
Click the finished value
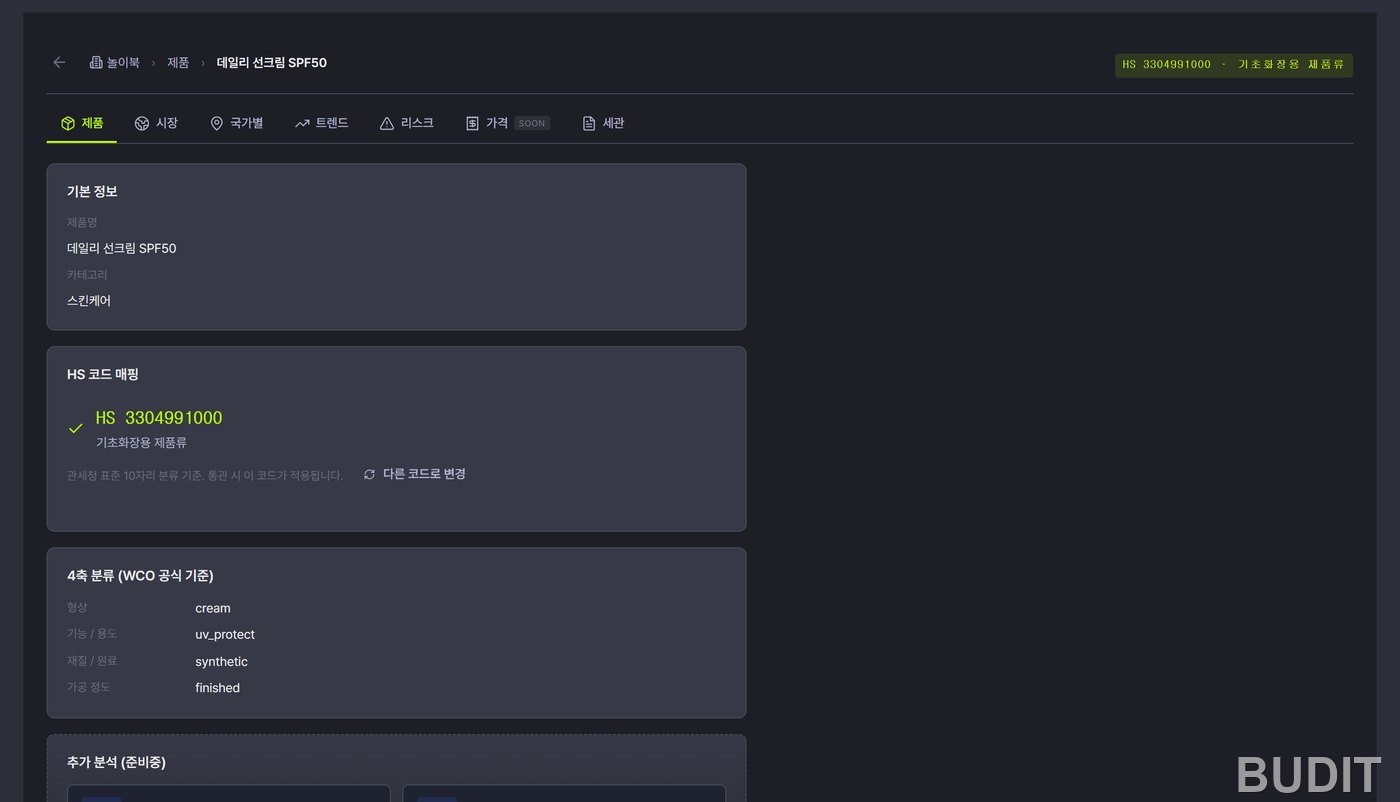click(x=217, y=687)
